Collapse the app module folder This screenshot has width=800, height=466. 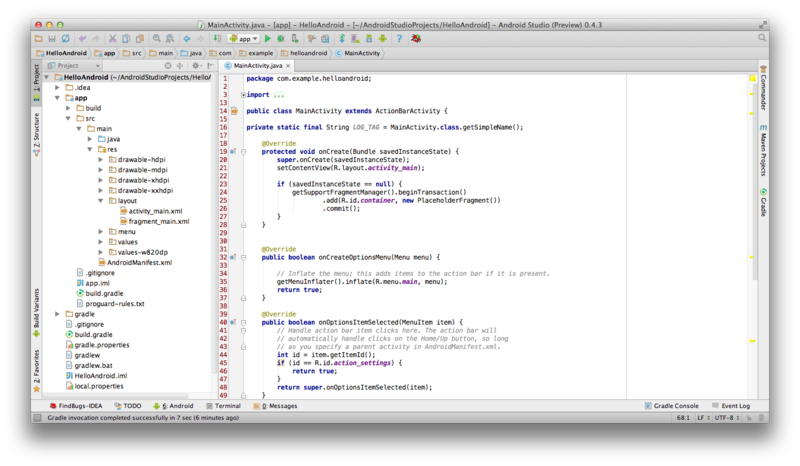point(58,97)
